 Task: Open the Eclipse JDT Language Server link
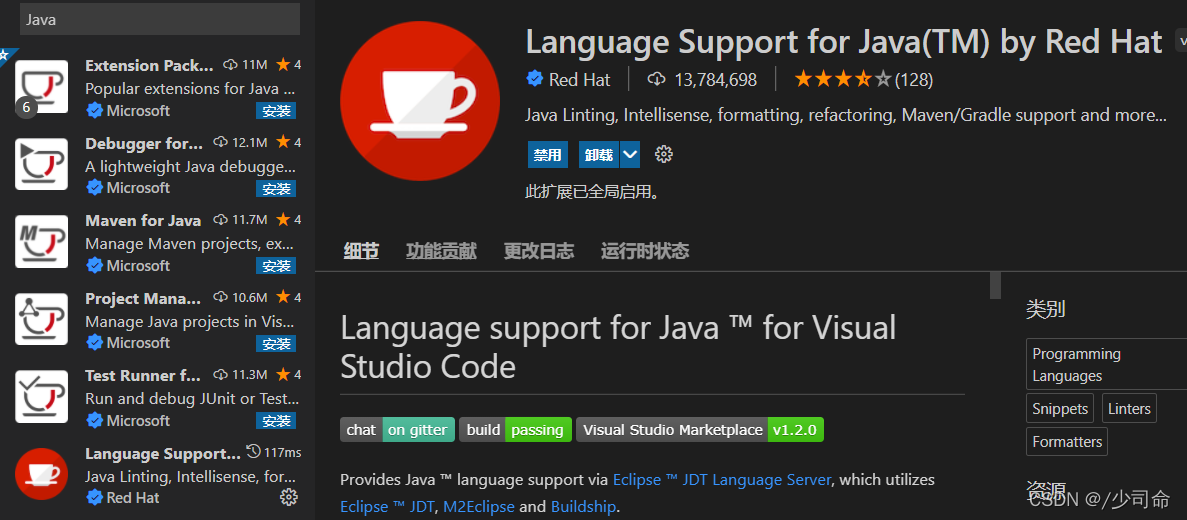click(722, 479)
